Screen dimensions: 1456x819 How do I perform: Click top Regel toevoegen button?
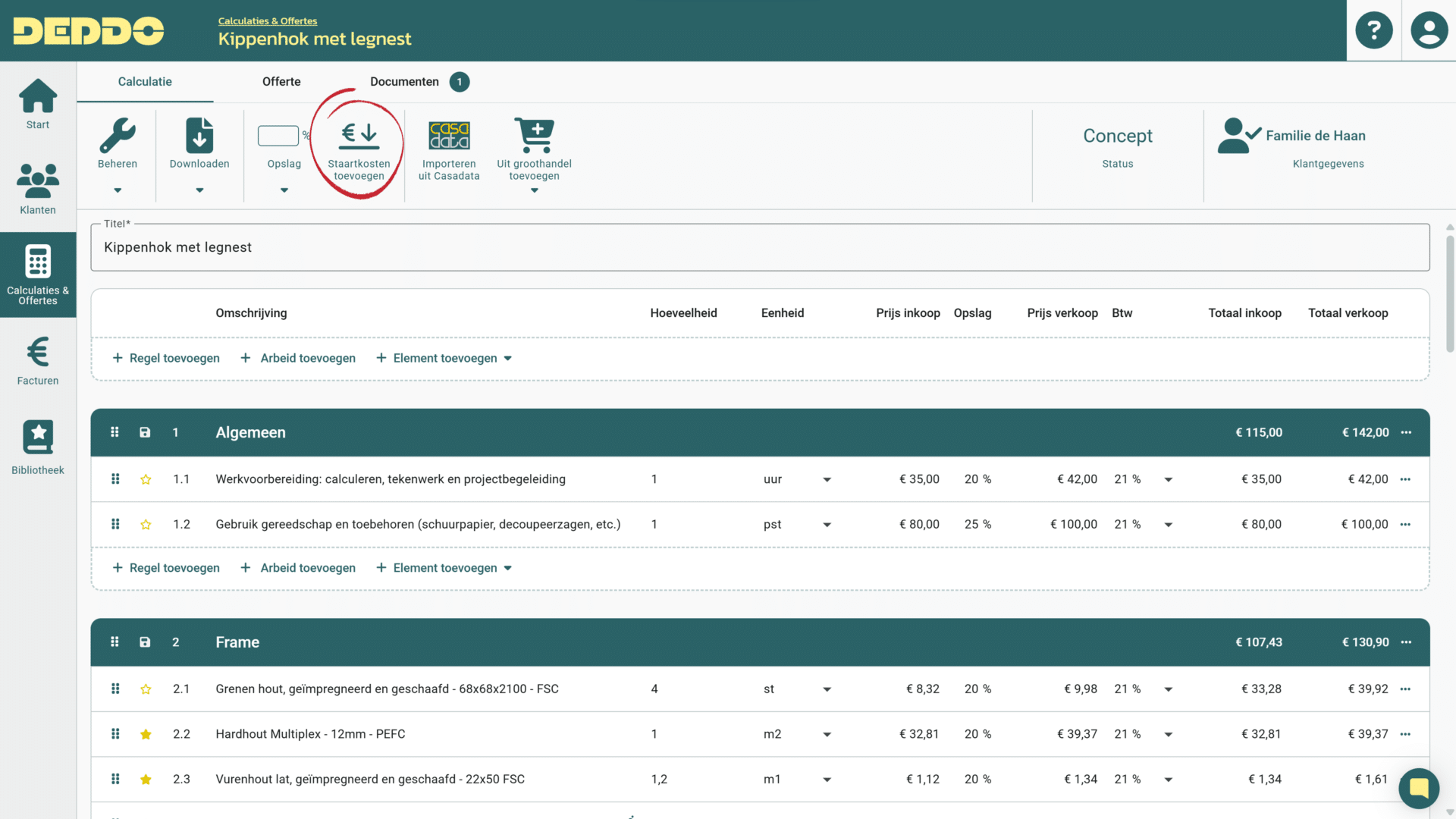[x=166, y=358]
